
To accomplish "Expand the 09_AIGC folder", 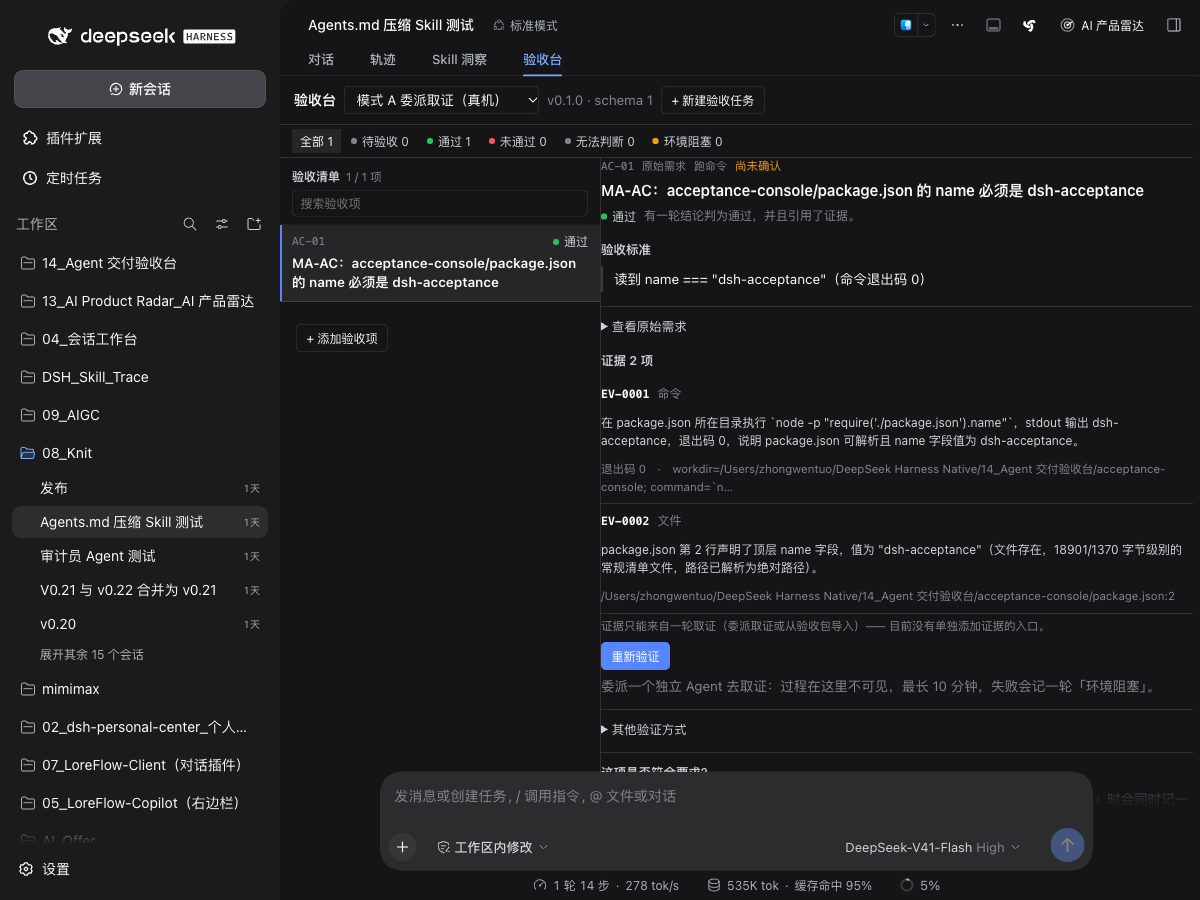I will (x=140, y=415).
